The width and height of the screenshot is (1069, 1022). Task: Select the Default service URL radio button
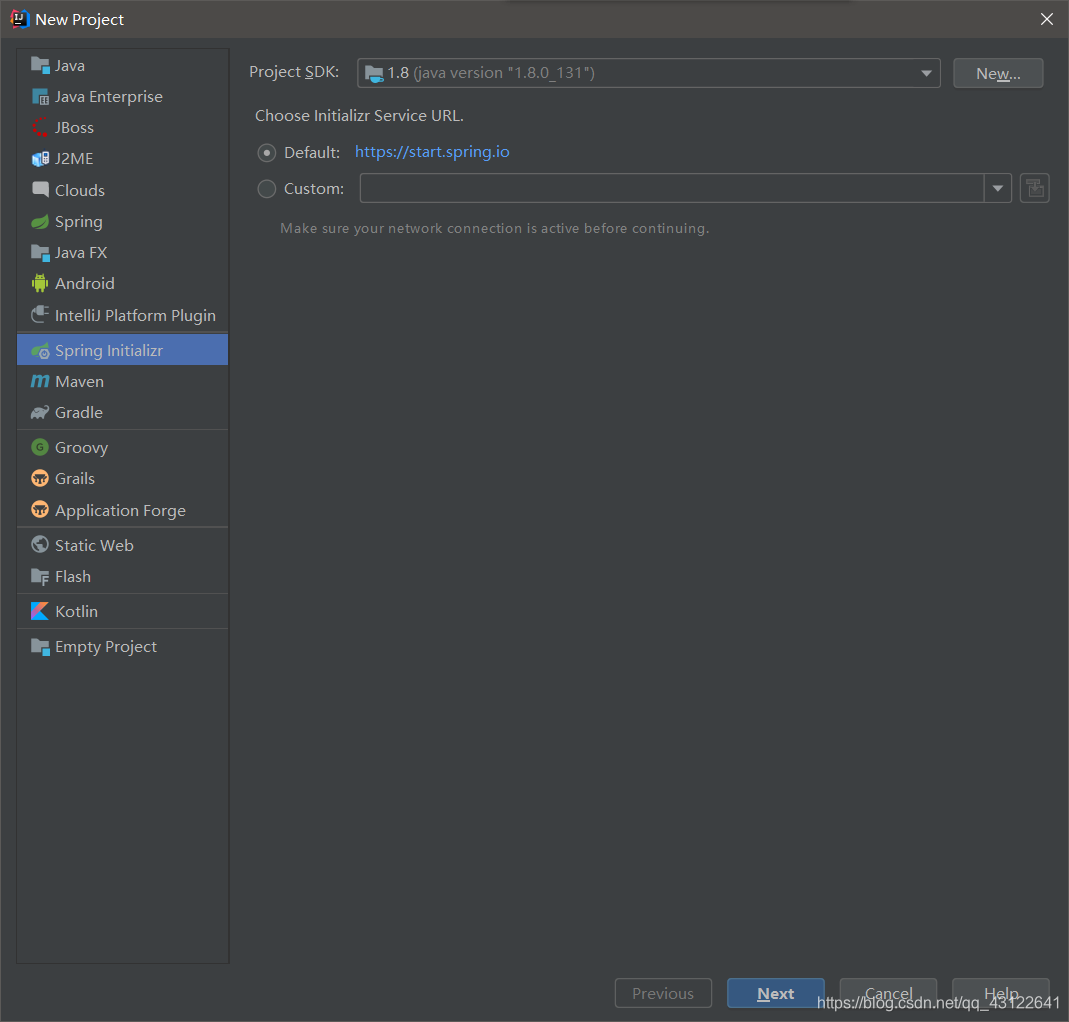point(267,153)
